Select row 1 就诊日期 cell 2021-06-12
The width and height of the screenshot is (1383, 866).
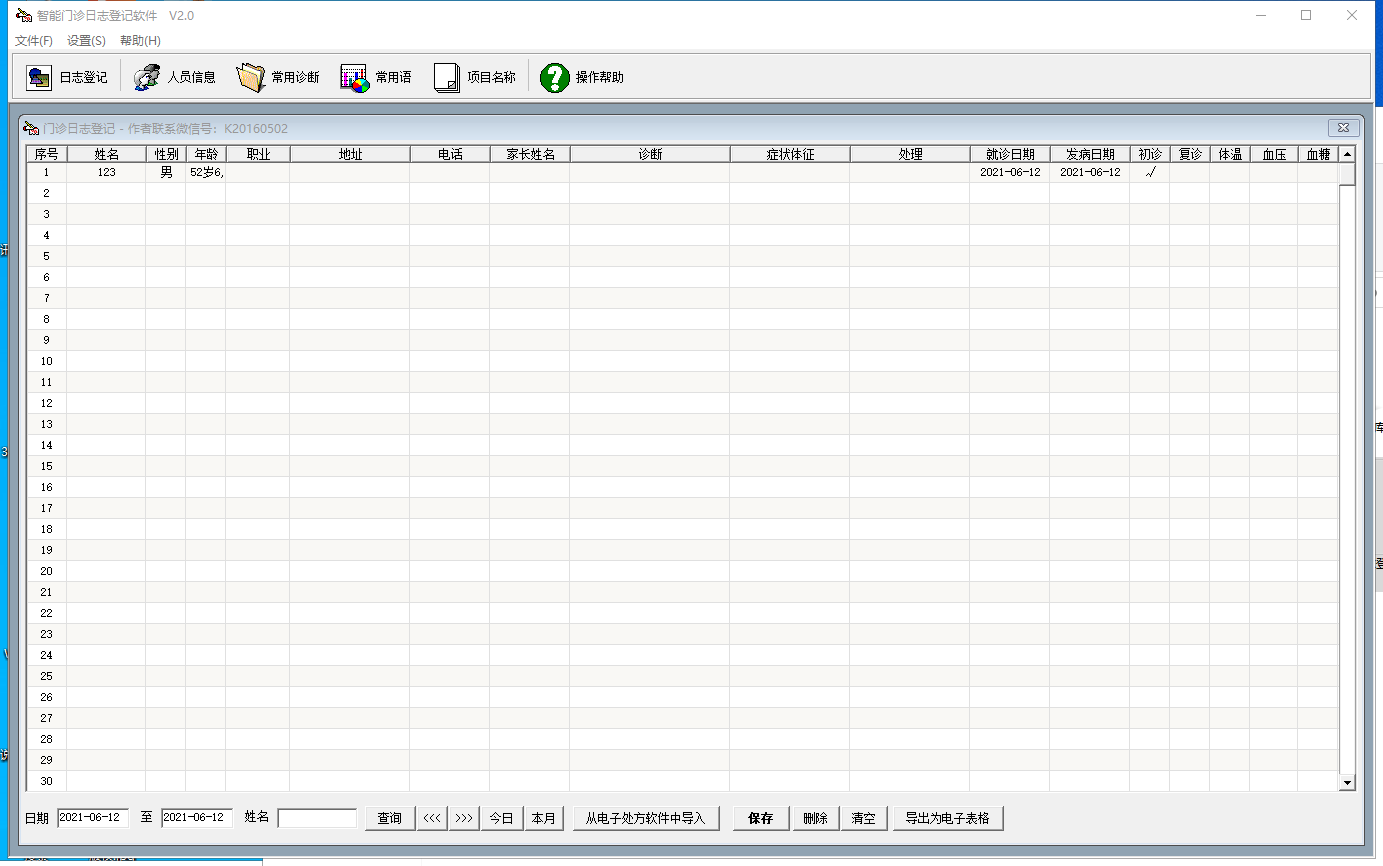[1010, 172]
